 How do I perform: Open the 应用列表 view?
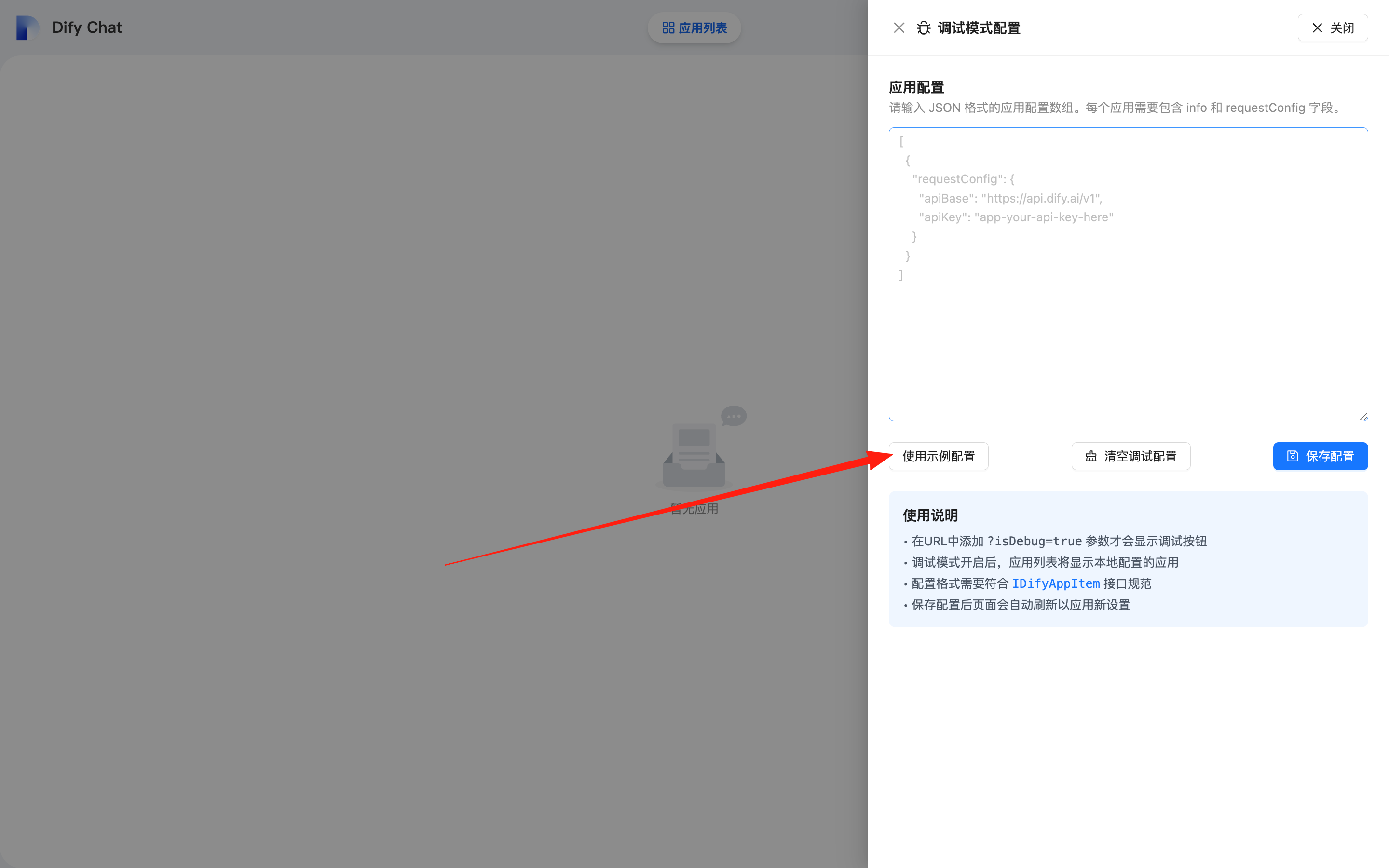[x=694, y=27]
